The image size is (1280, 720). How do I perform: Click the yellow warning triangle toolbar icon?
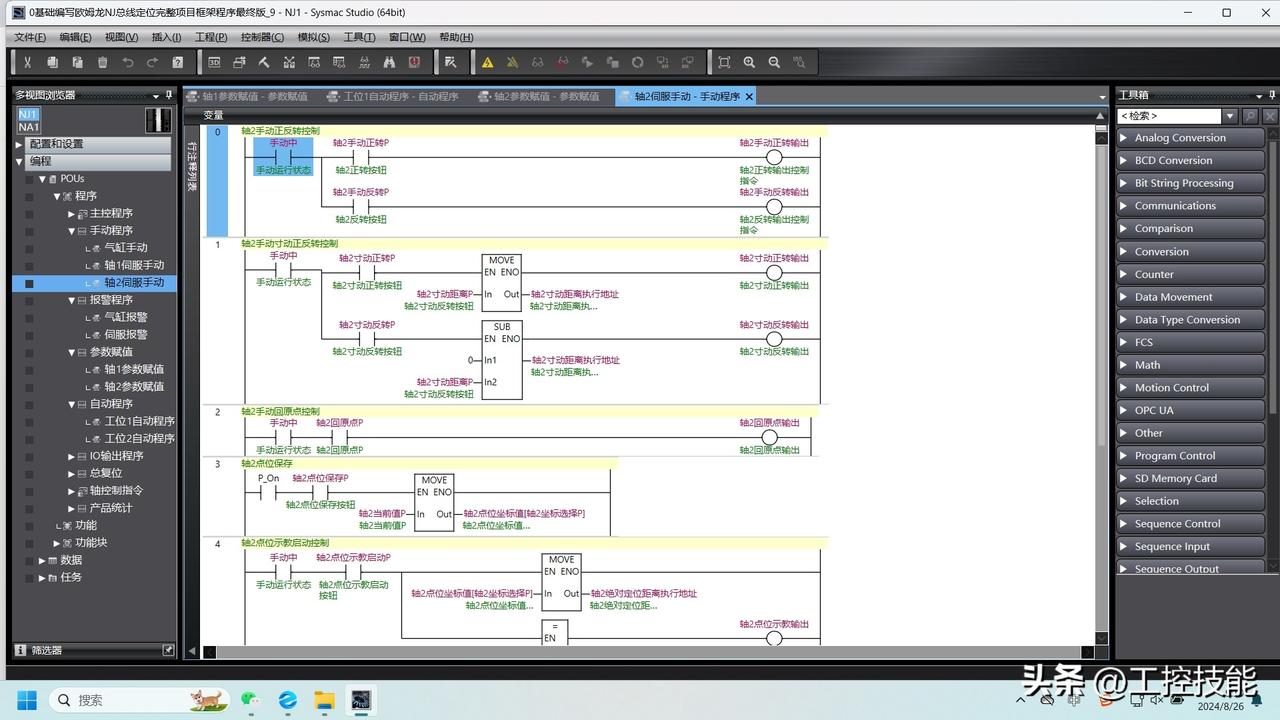tap(487, 62)
